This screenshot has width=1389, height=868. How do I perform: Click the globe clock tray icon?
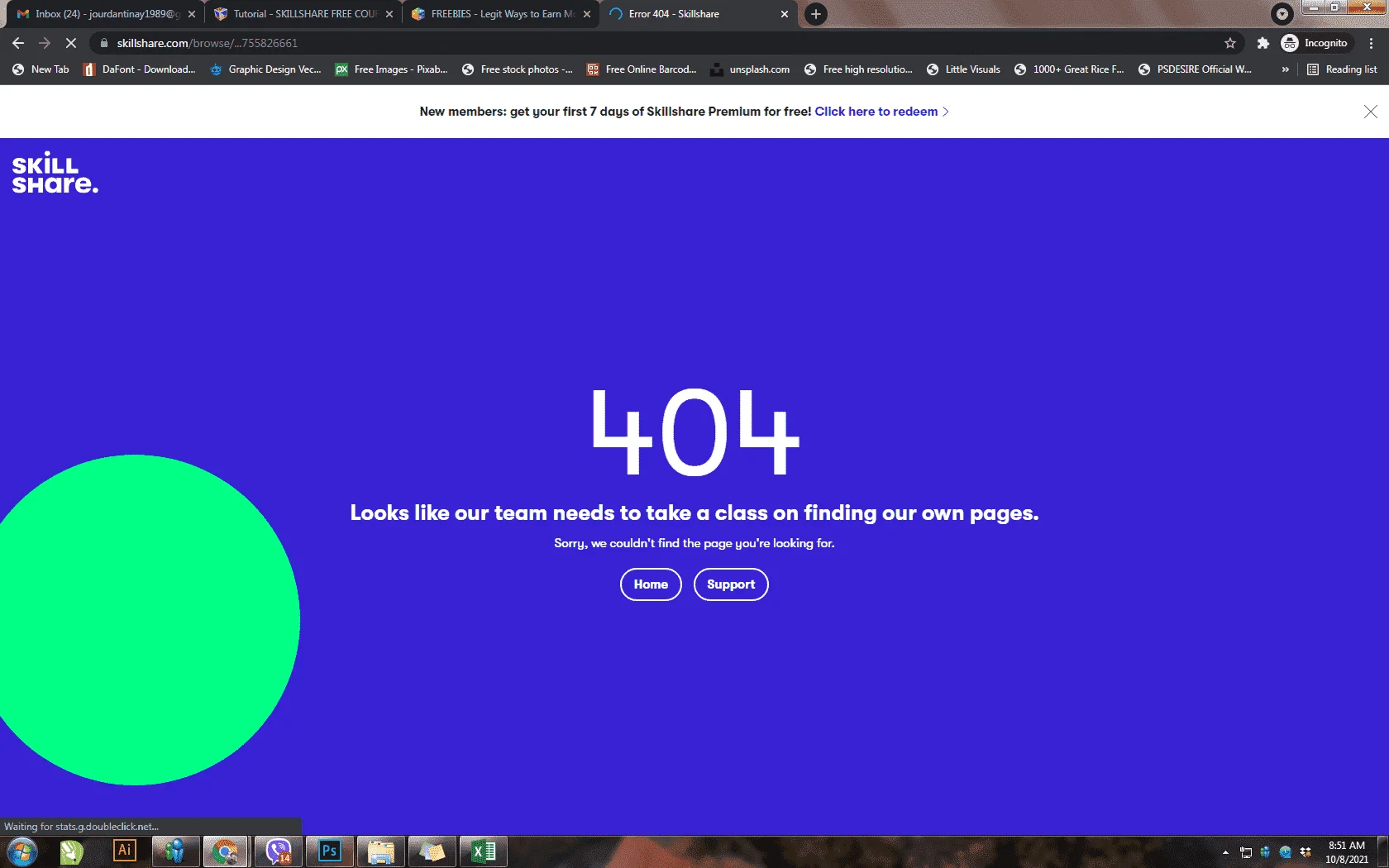click(1285, 852)
